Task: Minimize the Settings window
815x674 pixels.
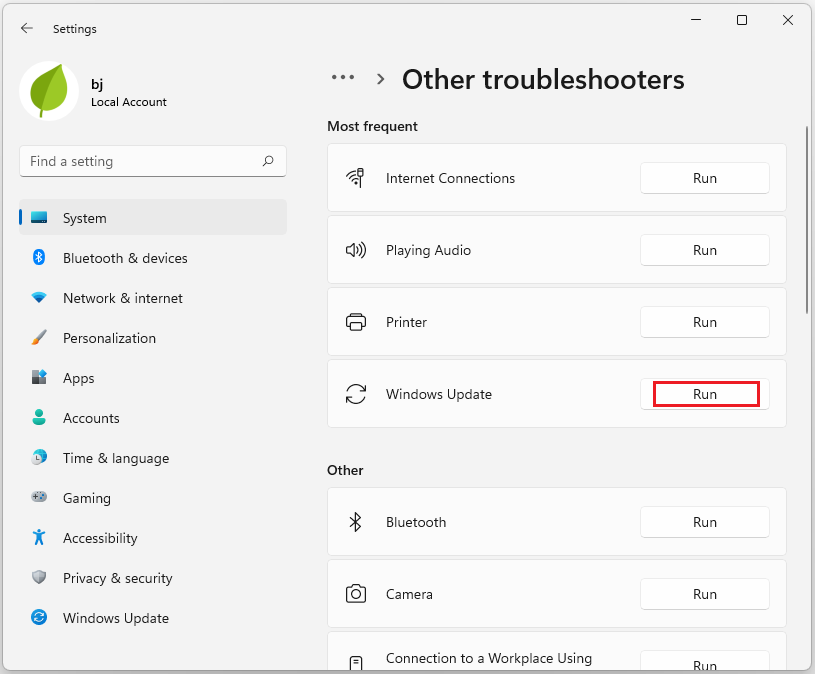Action: 696,20
